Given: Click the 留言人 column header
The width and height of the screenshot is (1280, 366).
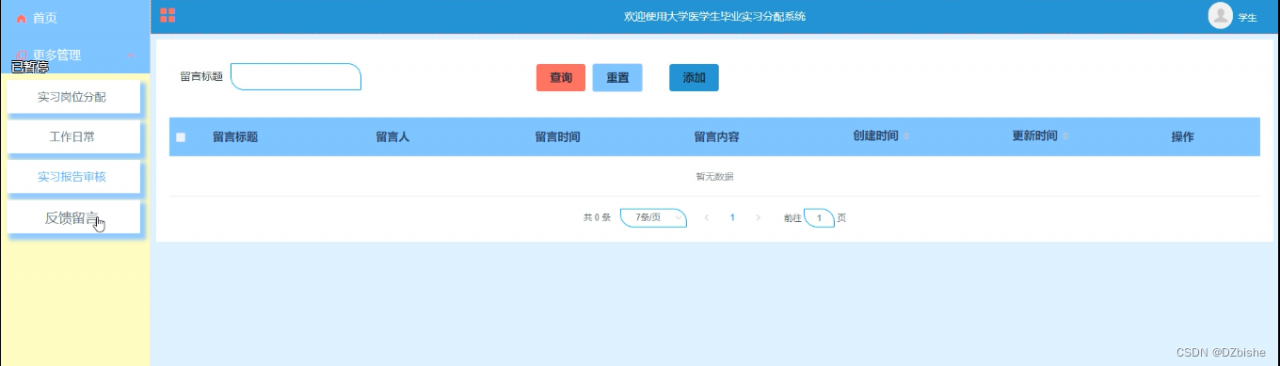Looking at the screenshot, I should point(392,137).
